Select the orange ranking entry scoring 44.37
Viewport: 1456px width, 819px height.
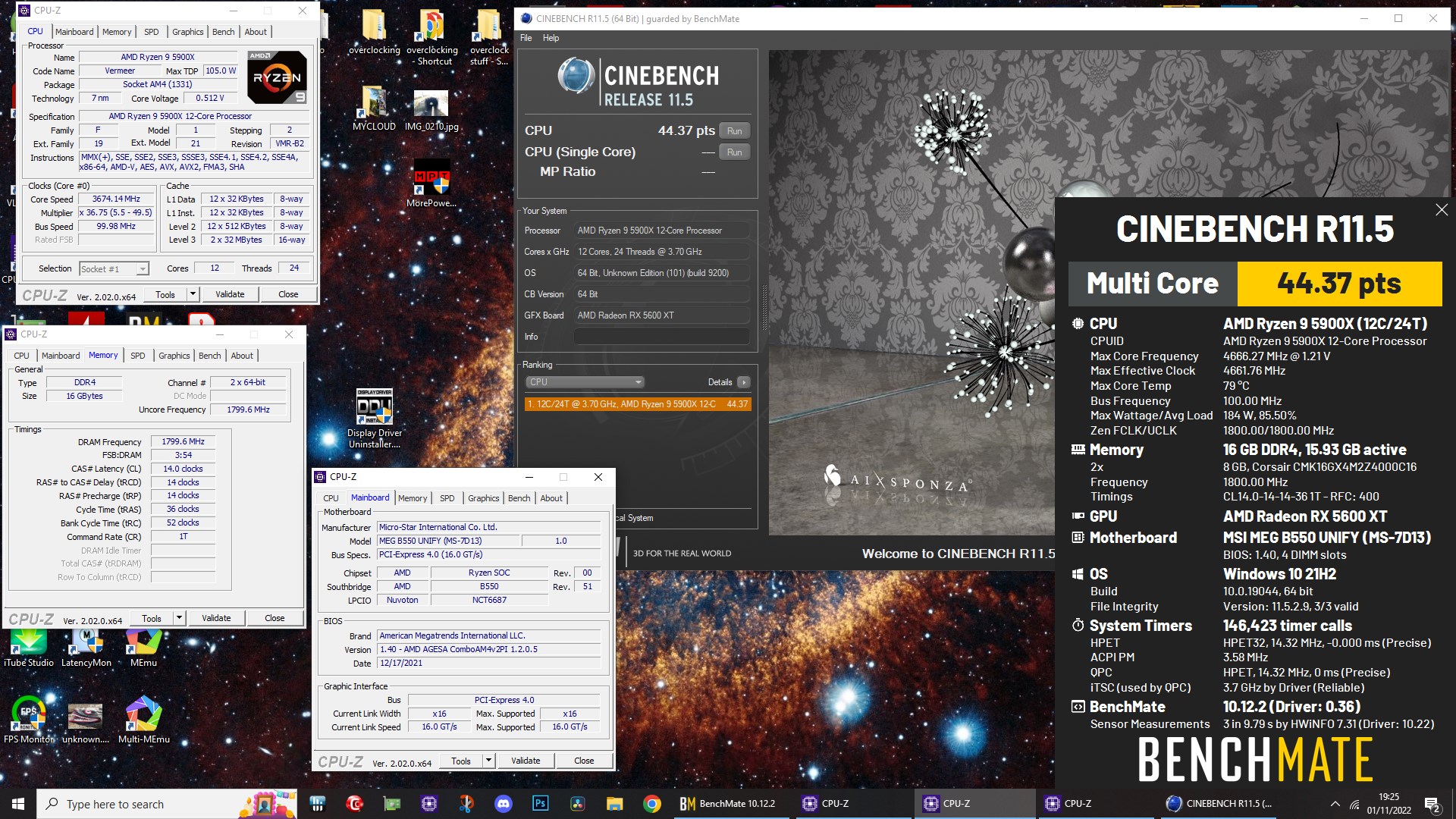click(x=638, y=404)
